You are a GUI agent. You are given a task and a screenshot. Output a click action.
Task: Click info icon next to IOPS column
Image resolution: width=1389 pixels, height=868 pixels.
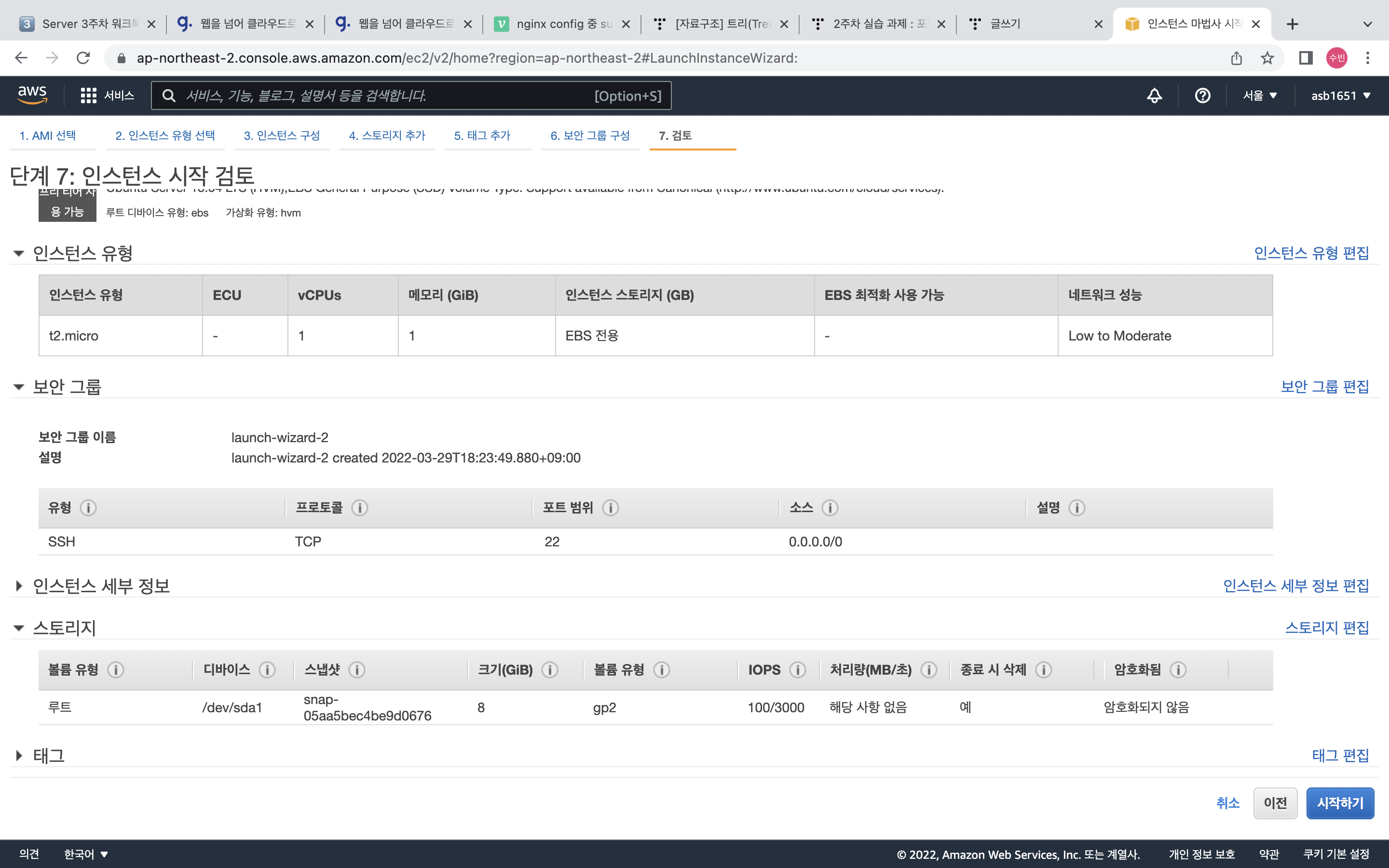coord(797,669)
